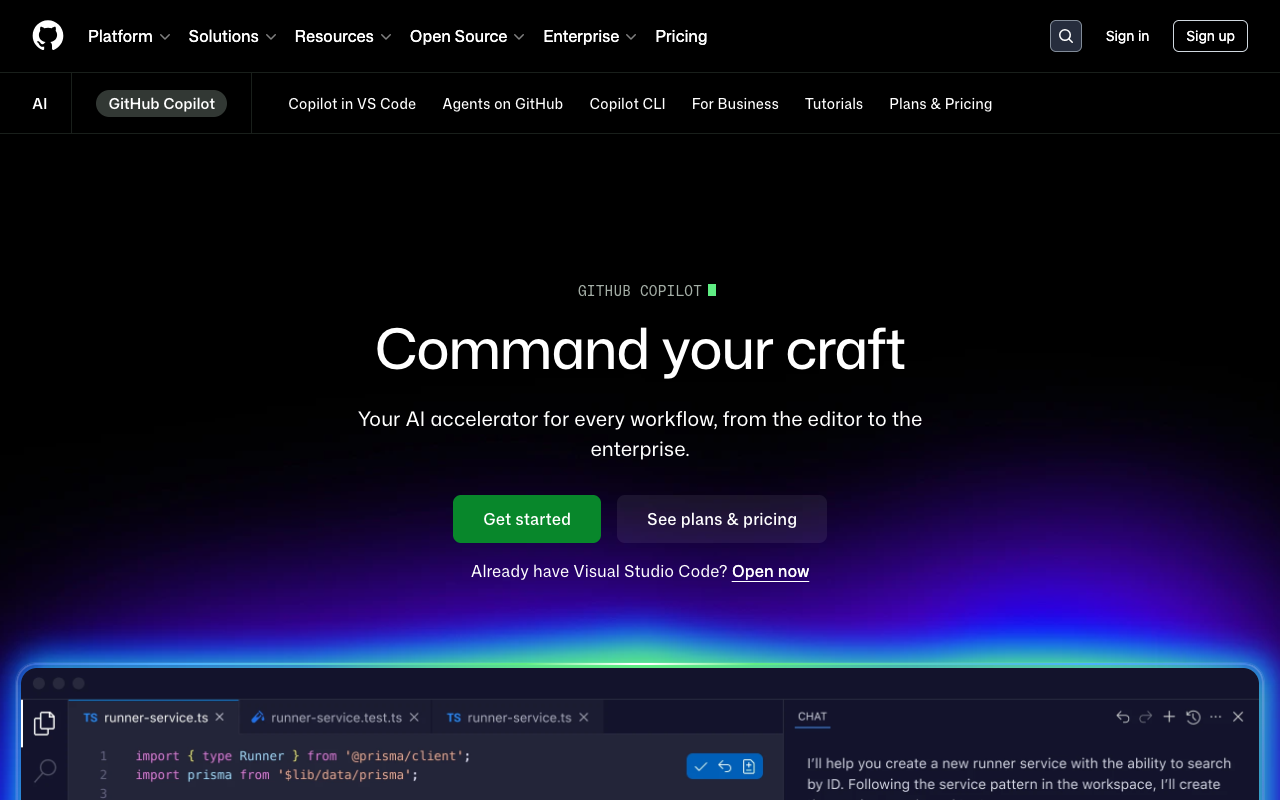Open Copilot in VS Code
1280x800 pixels.
[x=352, y=104]
